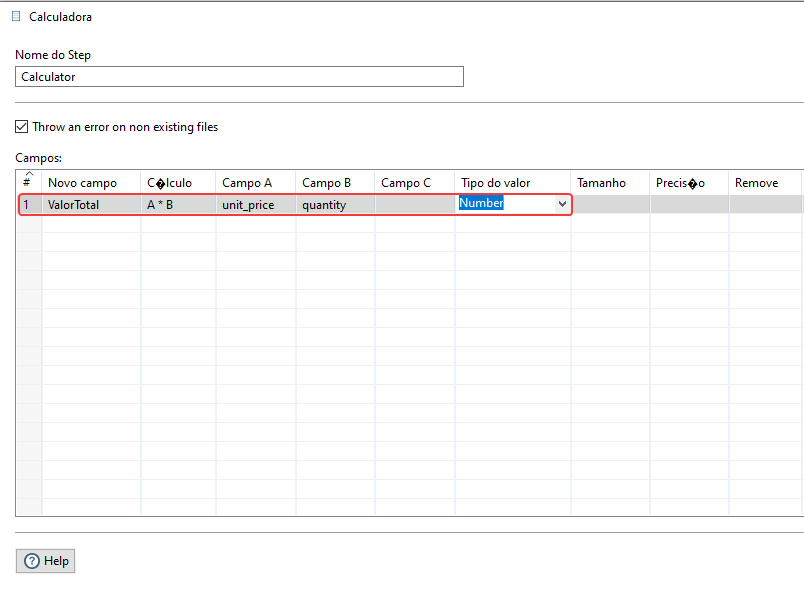The image size is (804, 589).
Task: Select the A * B calculation cell
Action: (178, 205)
